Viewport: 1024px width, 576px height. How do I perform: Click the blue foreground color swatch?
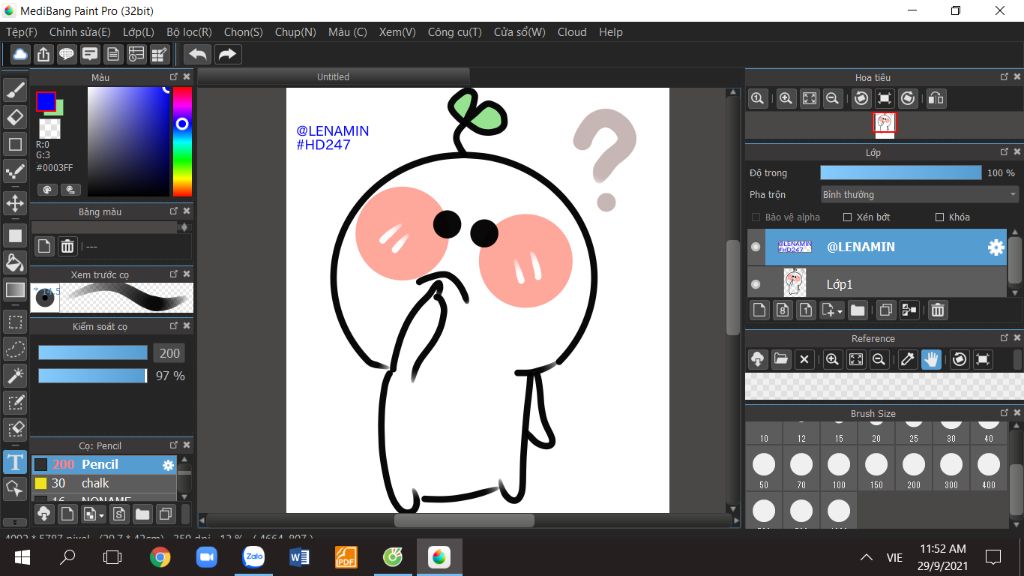tap(46, 101)
